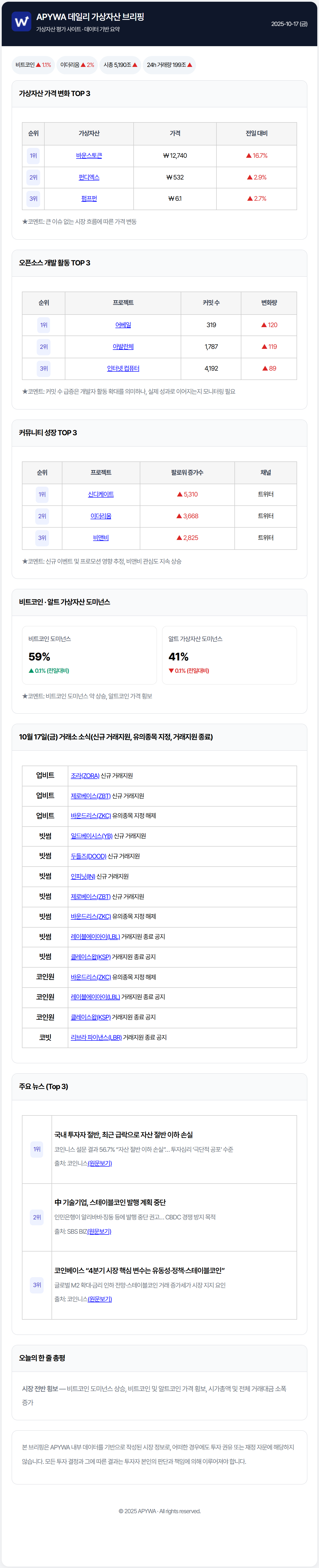Click the 일드베이시스(YB) listing link

click(92, 836)
